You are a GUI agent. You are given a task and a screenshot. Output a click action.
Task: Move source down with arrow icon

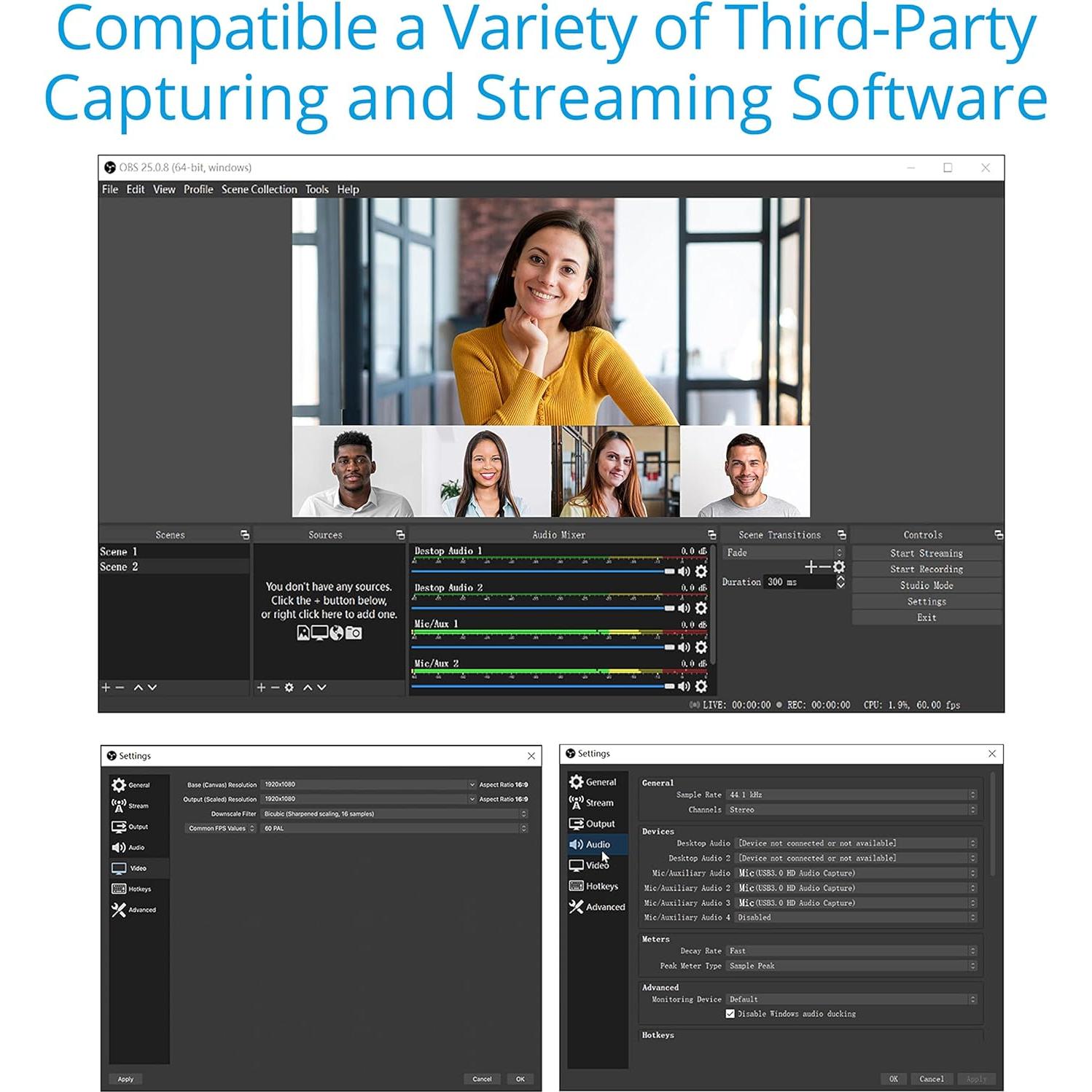pos(321,687)
